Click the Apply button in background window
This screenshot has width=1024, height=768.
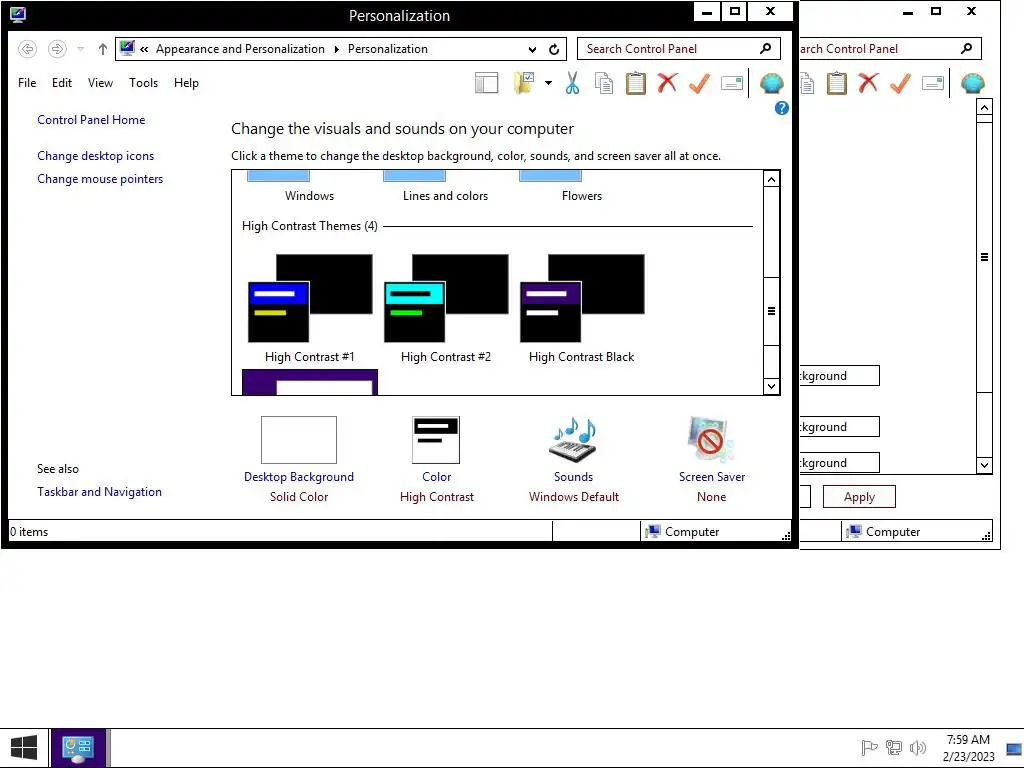(x=859, y=496)
